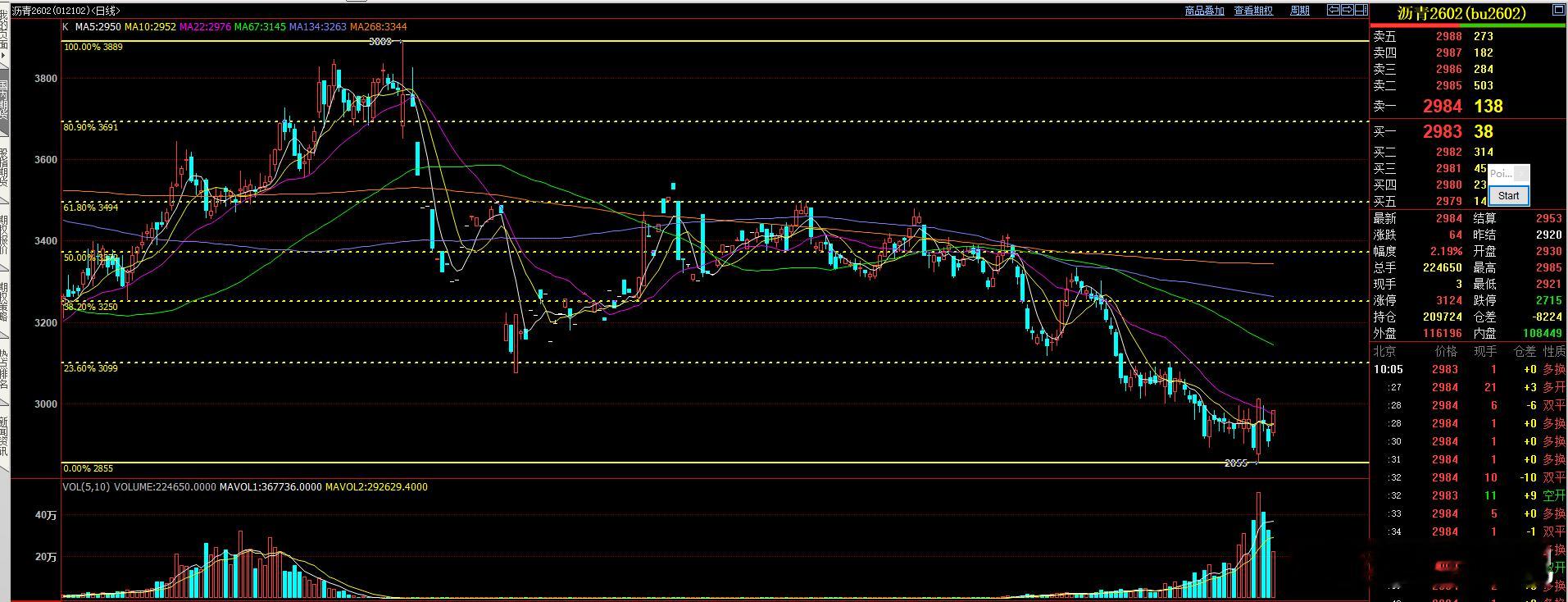Click the 空开 entry in the trade list
Viewport: 1568px width, 602px height.
(1554, 495)
